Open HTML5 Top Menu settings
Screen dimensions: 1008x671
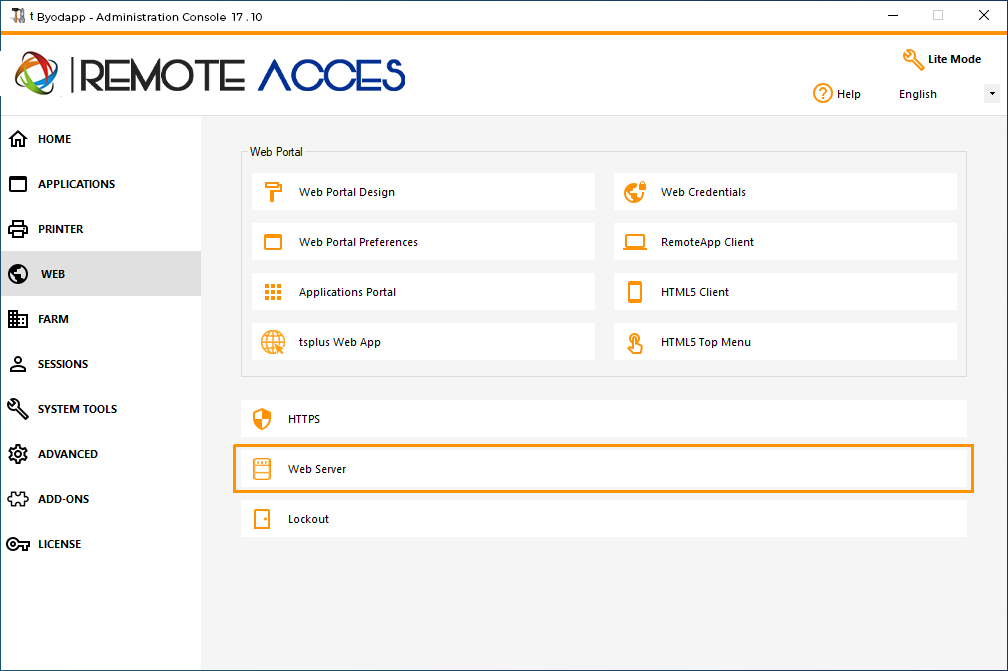click(785, 342)
